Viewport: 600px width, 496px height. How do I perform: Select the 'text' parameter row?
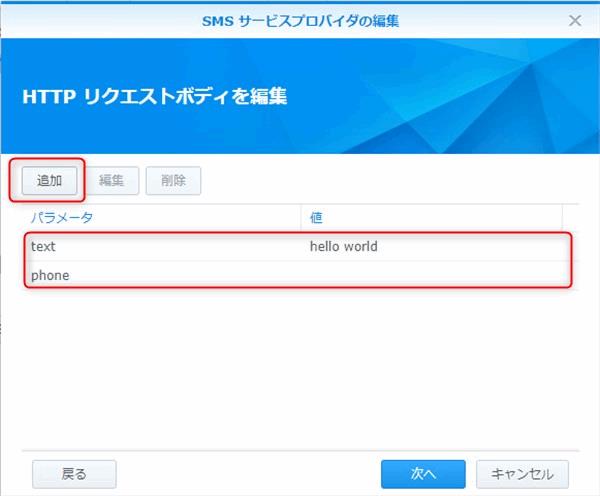298,246
